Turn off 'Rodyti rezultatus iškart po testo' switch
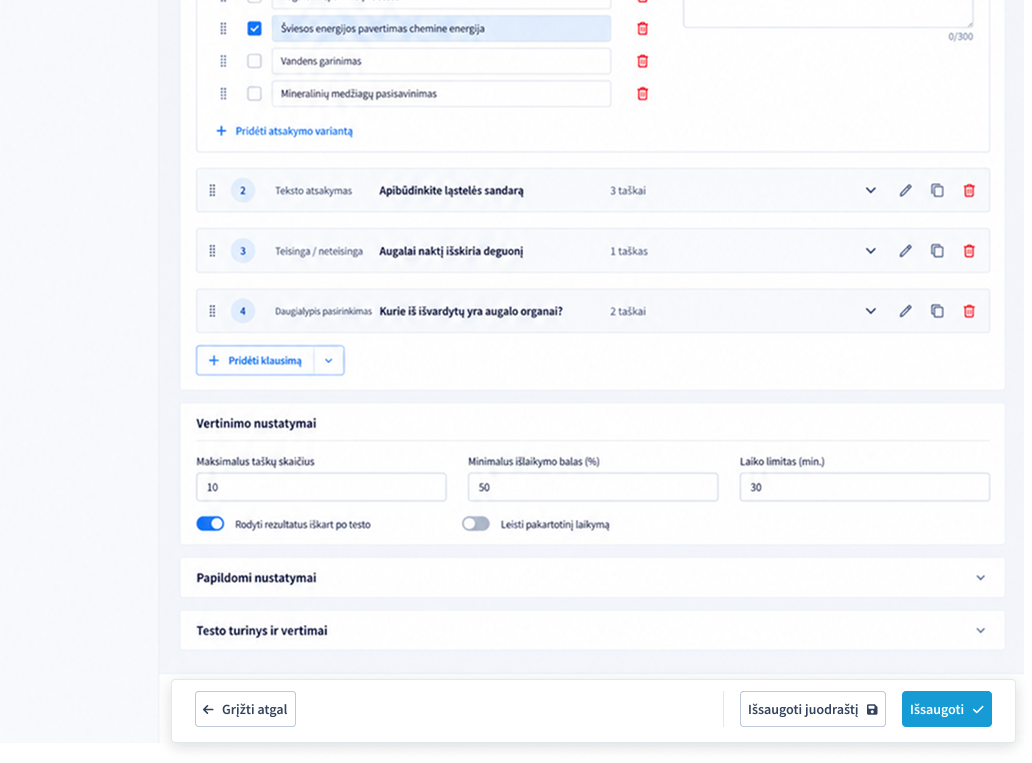The image size is (1032, 763). pyautogui.click(x=211, y=524)
